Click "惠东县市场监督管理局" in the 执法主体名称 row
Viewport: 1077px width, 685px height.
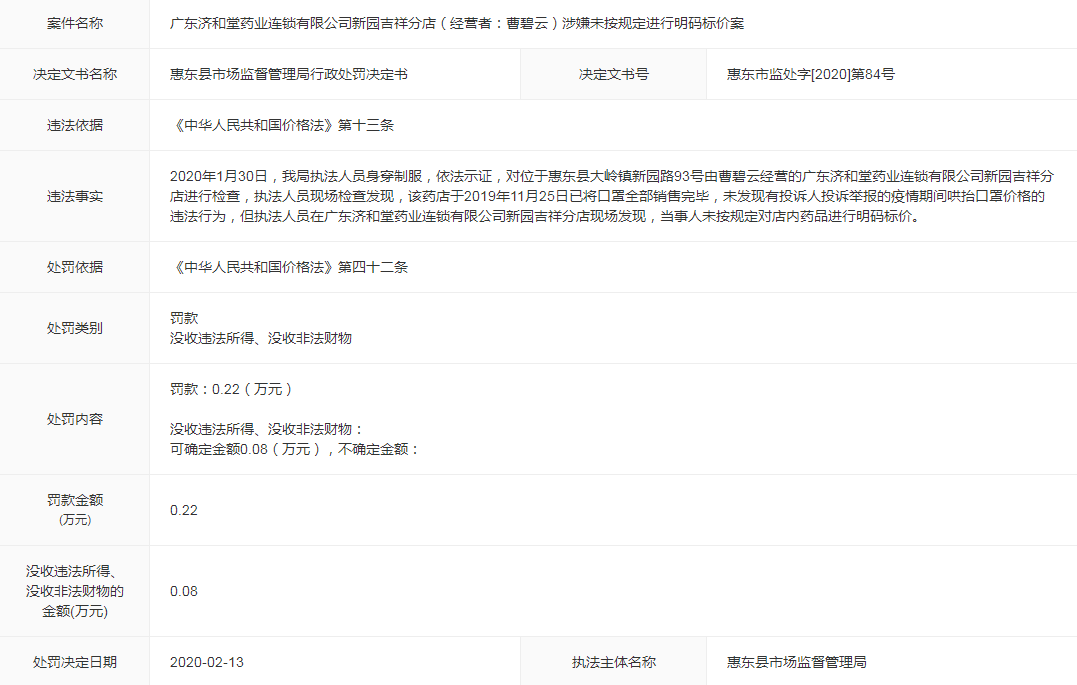(x=797, y=662)
